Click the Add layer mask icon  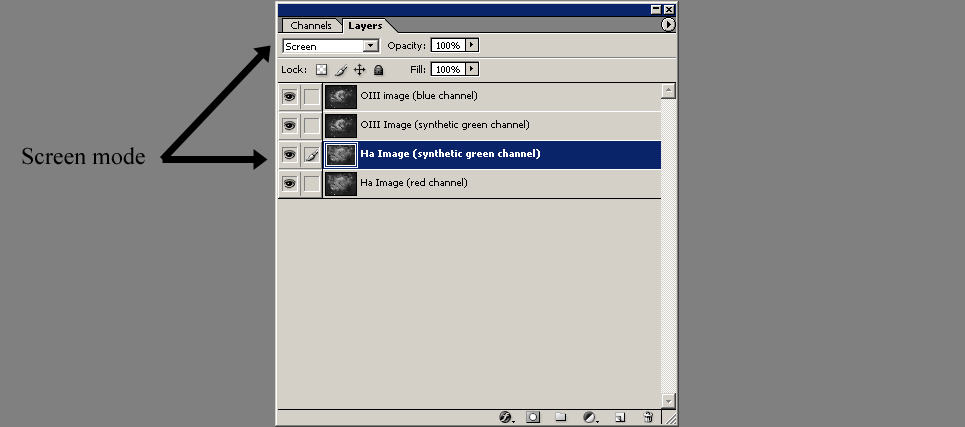click(534, 417)
